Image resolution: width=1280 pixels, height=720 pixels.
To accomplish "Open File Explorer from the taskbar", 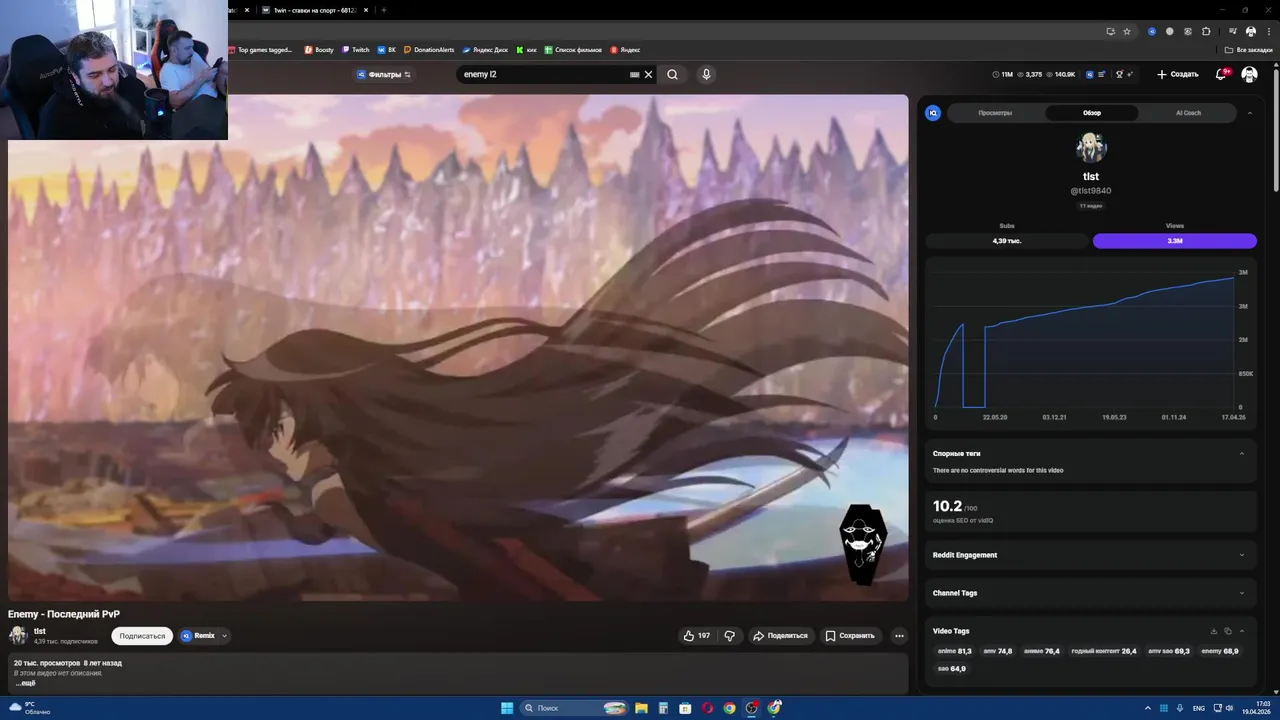I will click(641, 708).
